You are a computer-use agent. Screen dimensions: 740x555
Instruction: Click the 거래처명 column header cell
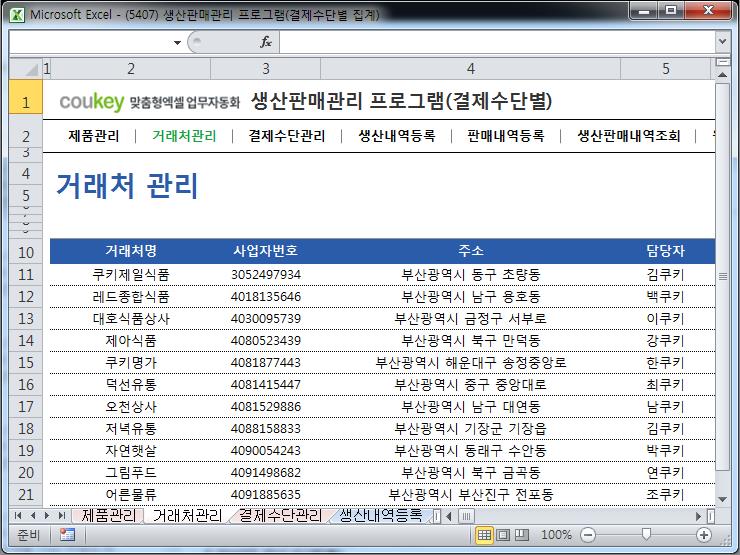coord(131,251)
